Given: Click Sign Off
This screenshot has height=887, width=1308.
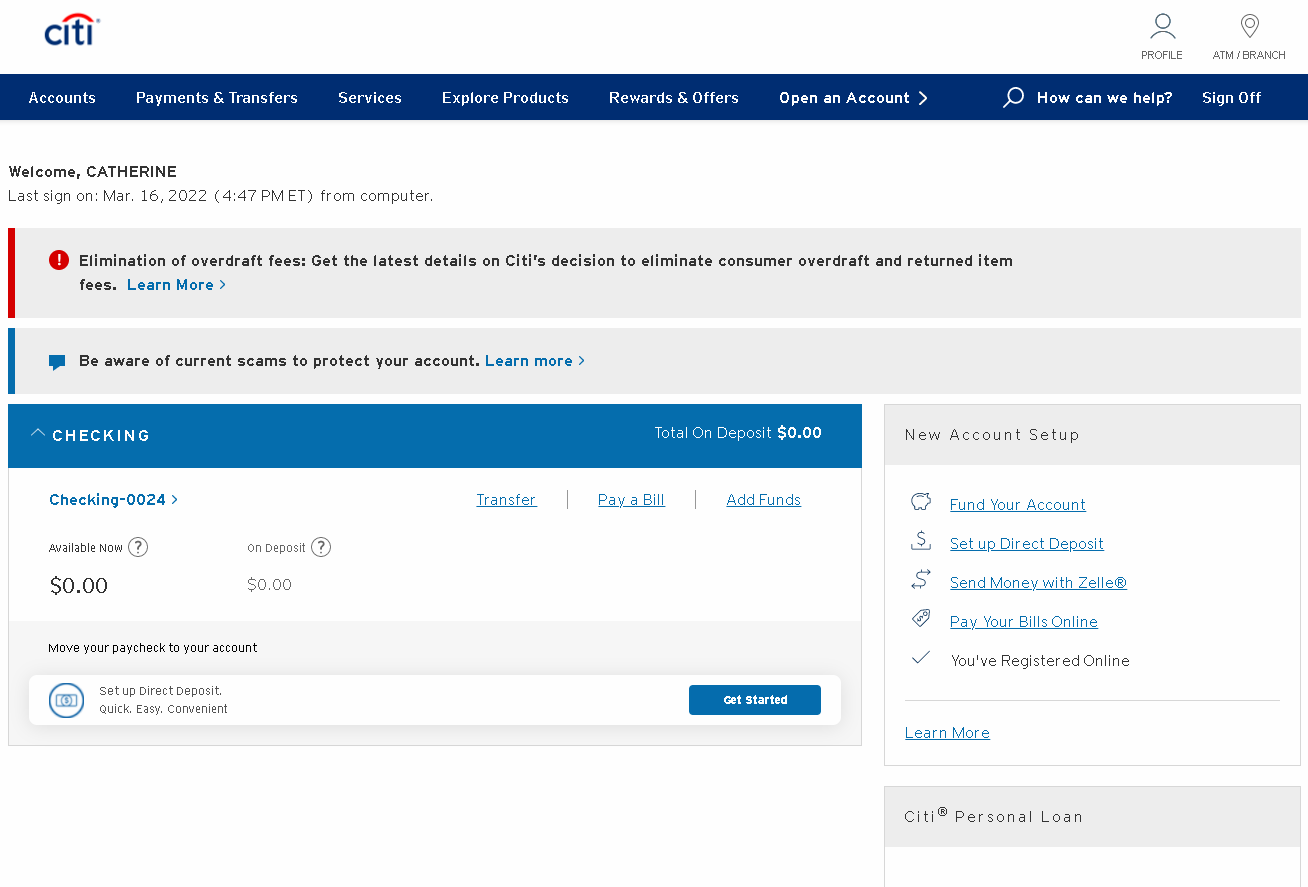Looking at the screenshot, I should tap(1231, 98).
